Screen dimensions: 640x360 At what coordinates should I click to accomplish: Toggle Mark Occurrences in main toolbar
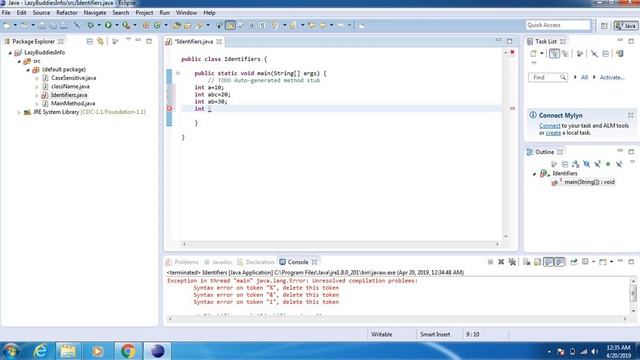(x=230, y=25)
